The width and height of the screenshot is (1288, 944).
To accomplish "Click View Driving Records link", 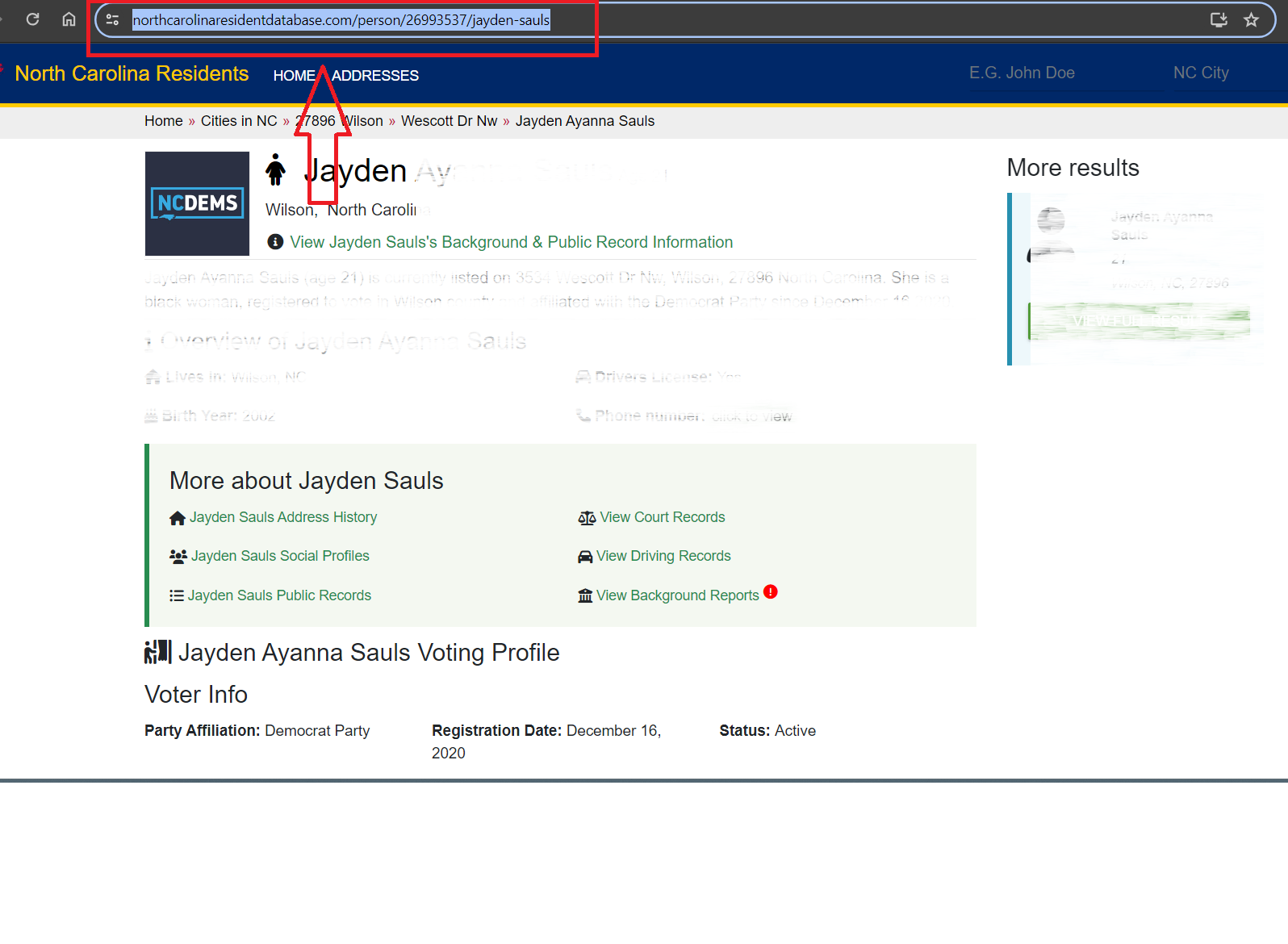I will [663, 556].
